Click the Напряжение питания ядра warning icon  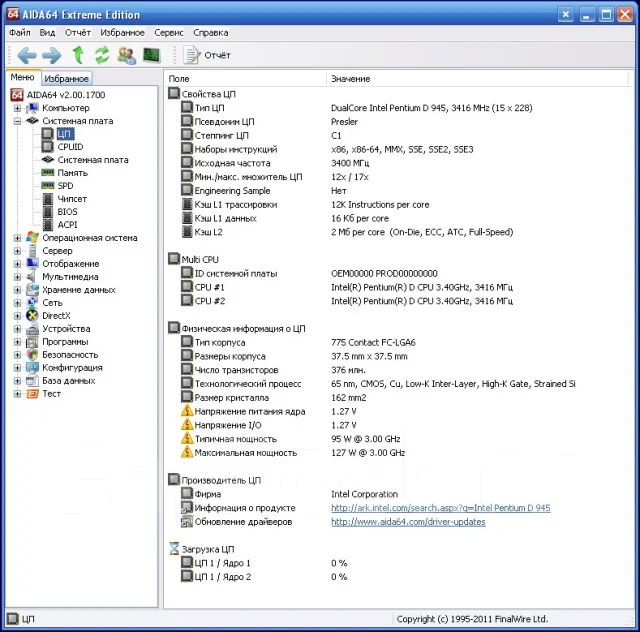[187, 411]
